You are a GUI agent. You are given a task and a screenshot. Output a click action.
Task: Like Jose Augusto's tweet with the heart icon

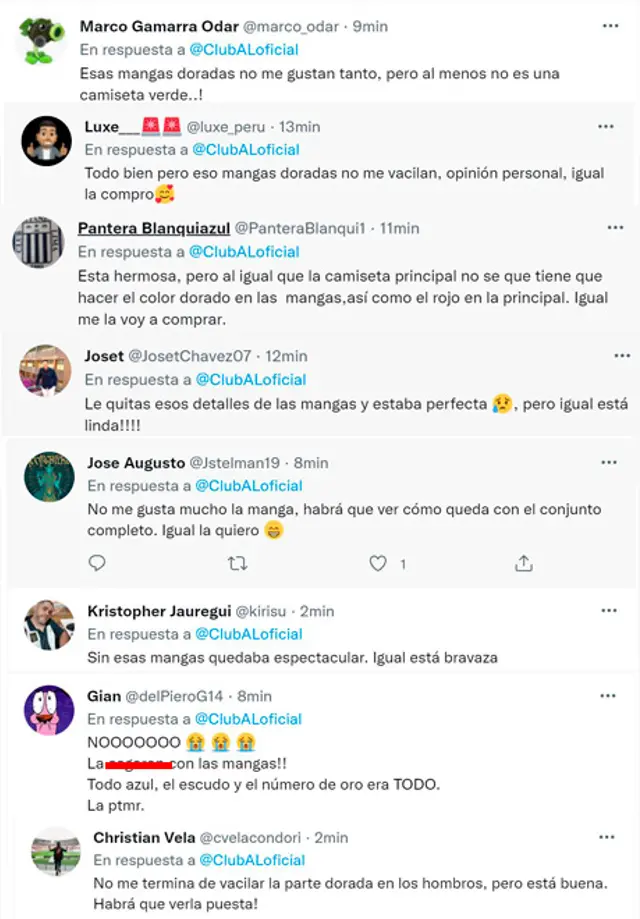pyautogui.click(x=378, y=564)
